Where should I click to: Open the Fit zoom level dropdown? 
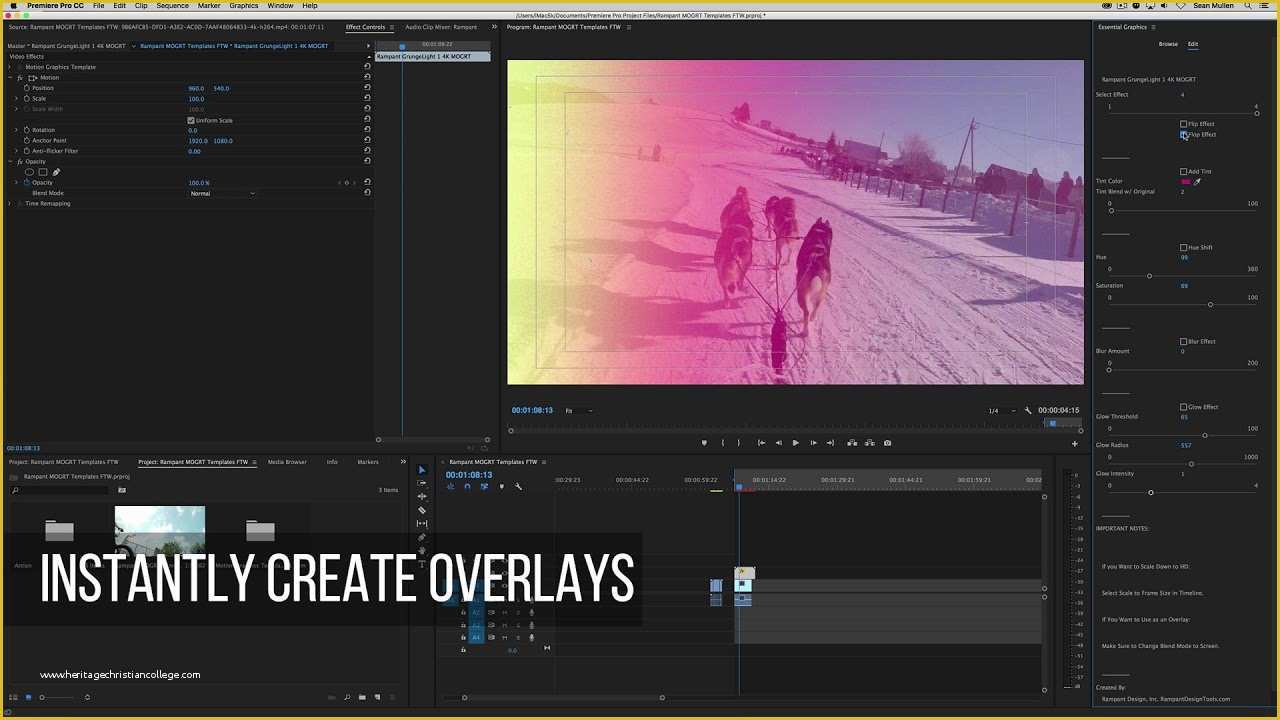pyautogui.click(x=579, y=410)
